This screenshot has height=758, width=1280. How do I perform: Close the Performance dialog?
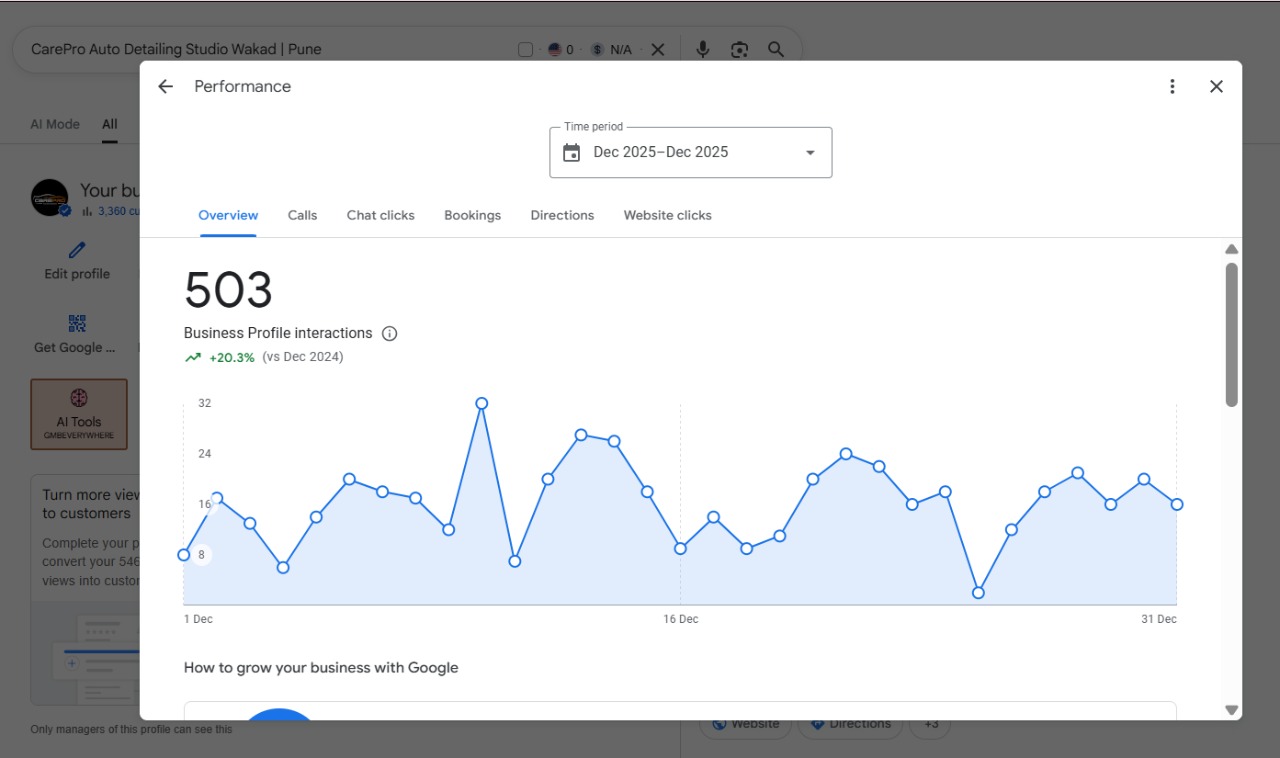click(x=1216, y=87)
